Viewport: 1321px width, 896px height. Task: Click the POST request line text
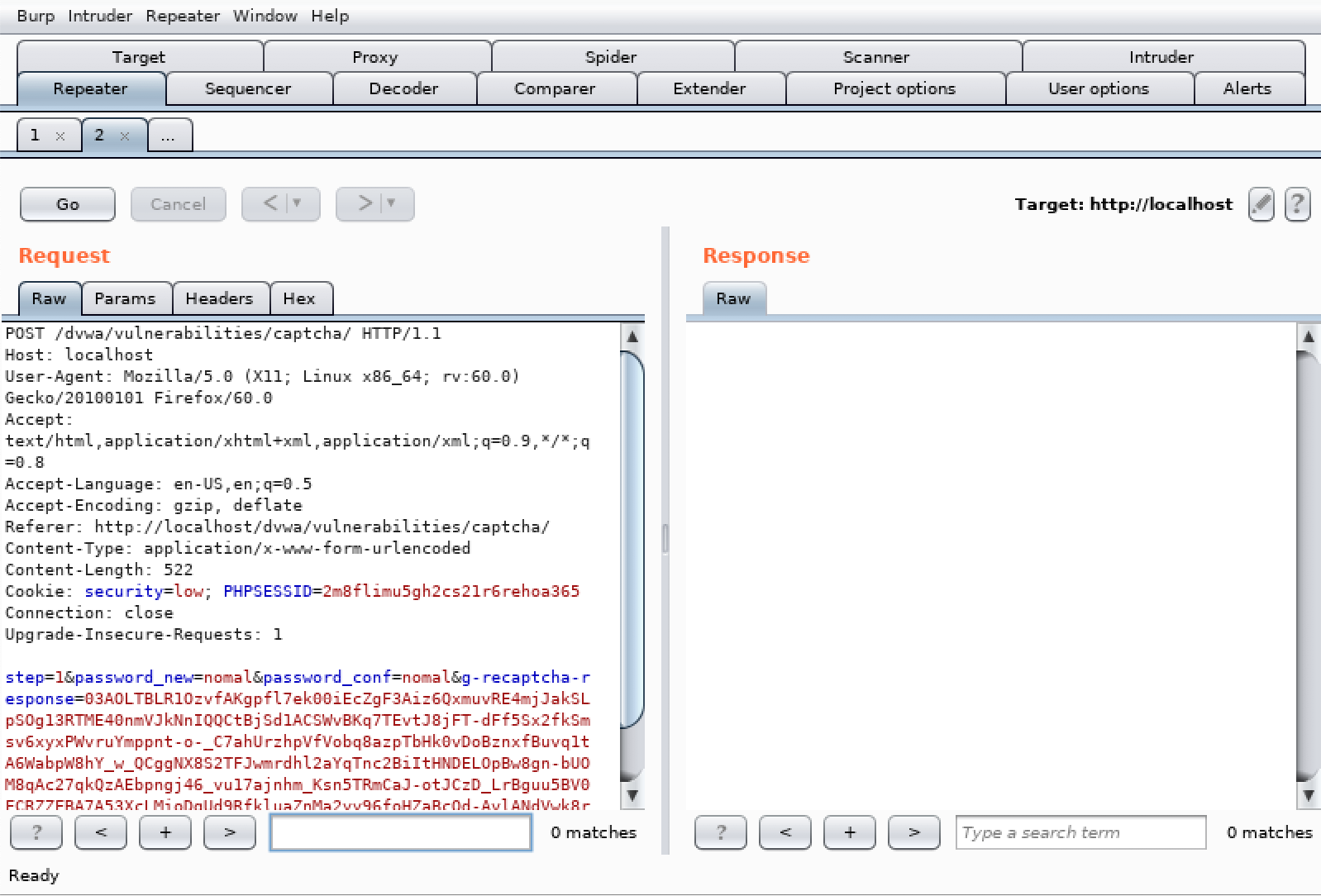click(x=223, y=333)
